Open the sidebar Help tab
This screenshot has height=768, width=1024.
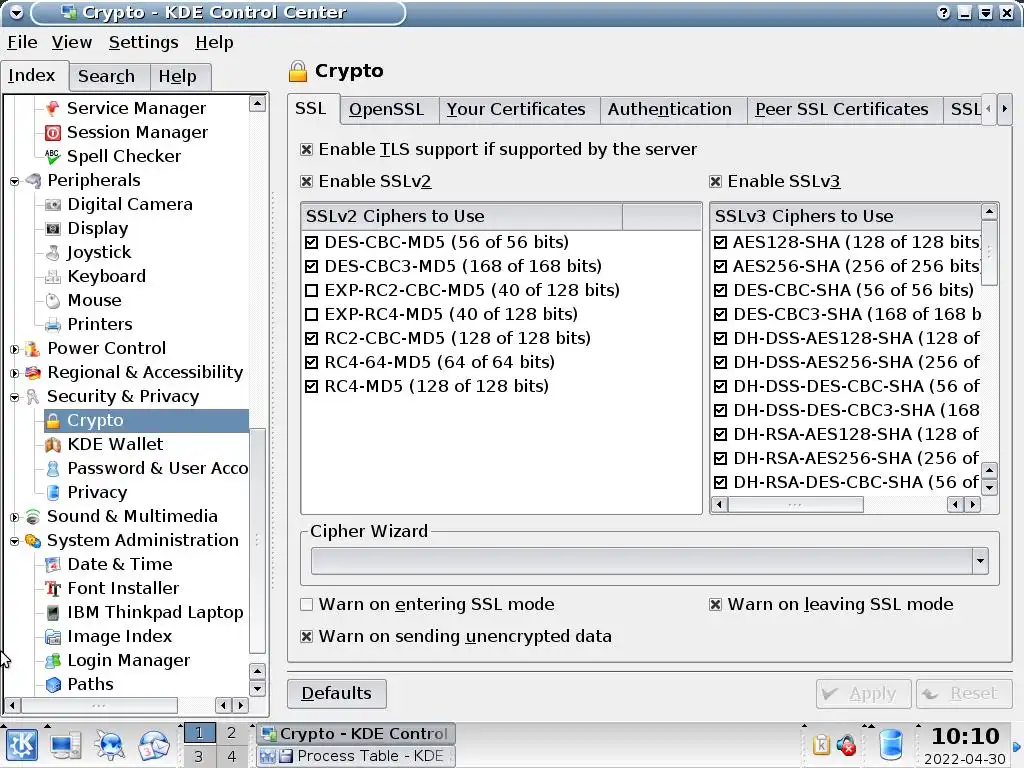178,76
